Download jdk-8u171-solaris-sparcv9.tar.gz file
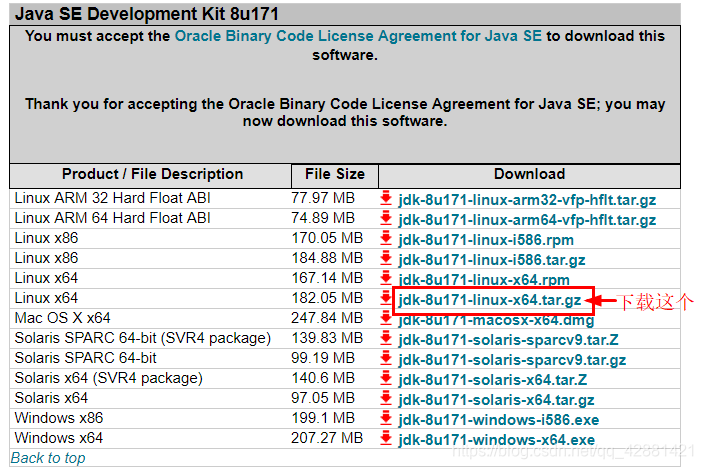This screenshot has width=703, height=469. click(512, 360)
